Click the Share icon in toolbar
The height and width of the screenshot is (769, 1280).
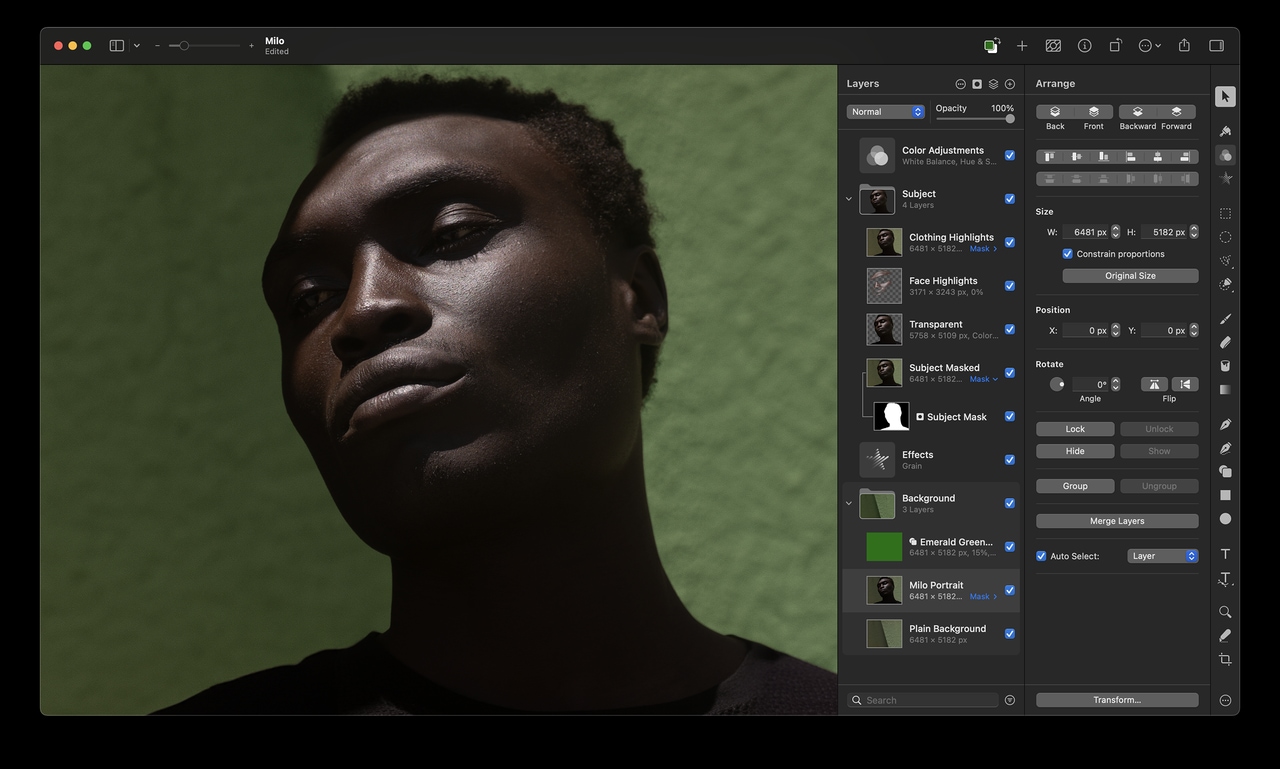(x=1184, y=46)
